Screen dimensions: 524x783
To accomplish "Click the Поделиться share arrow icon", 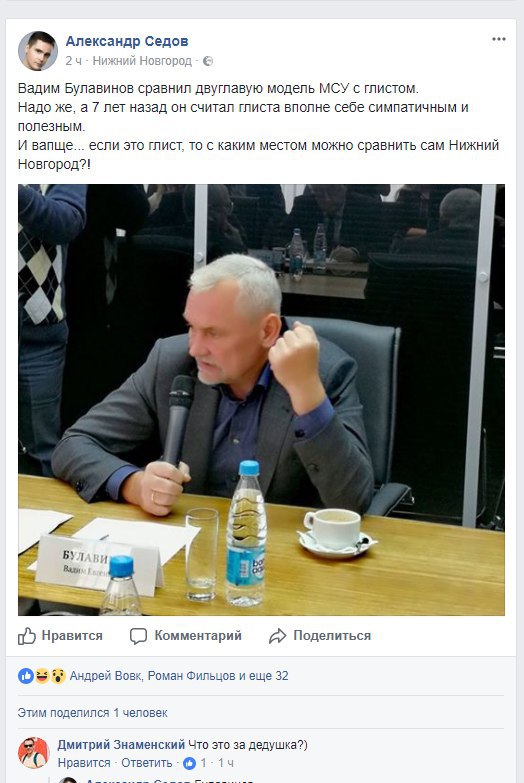I will [x=277, y=636].
